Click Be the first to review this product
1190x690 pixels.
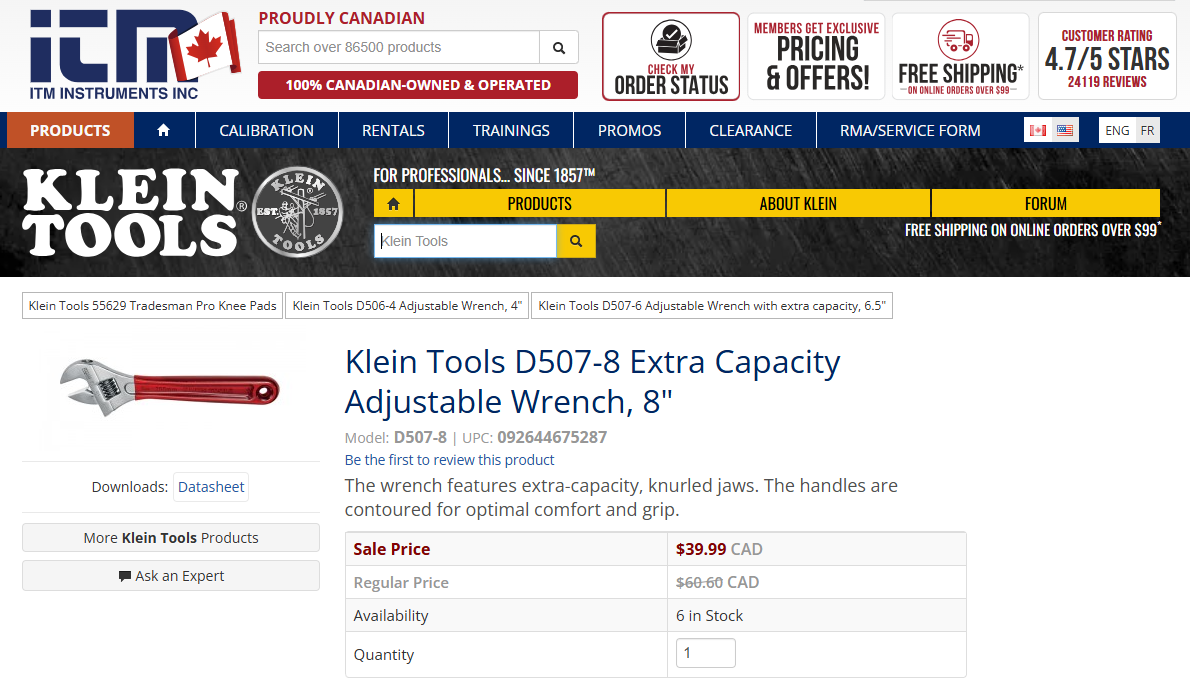(x=449, y=459)
